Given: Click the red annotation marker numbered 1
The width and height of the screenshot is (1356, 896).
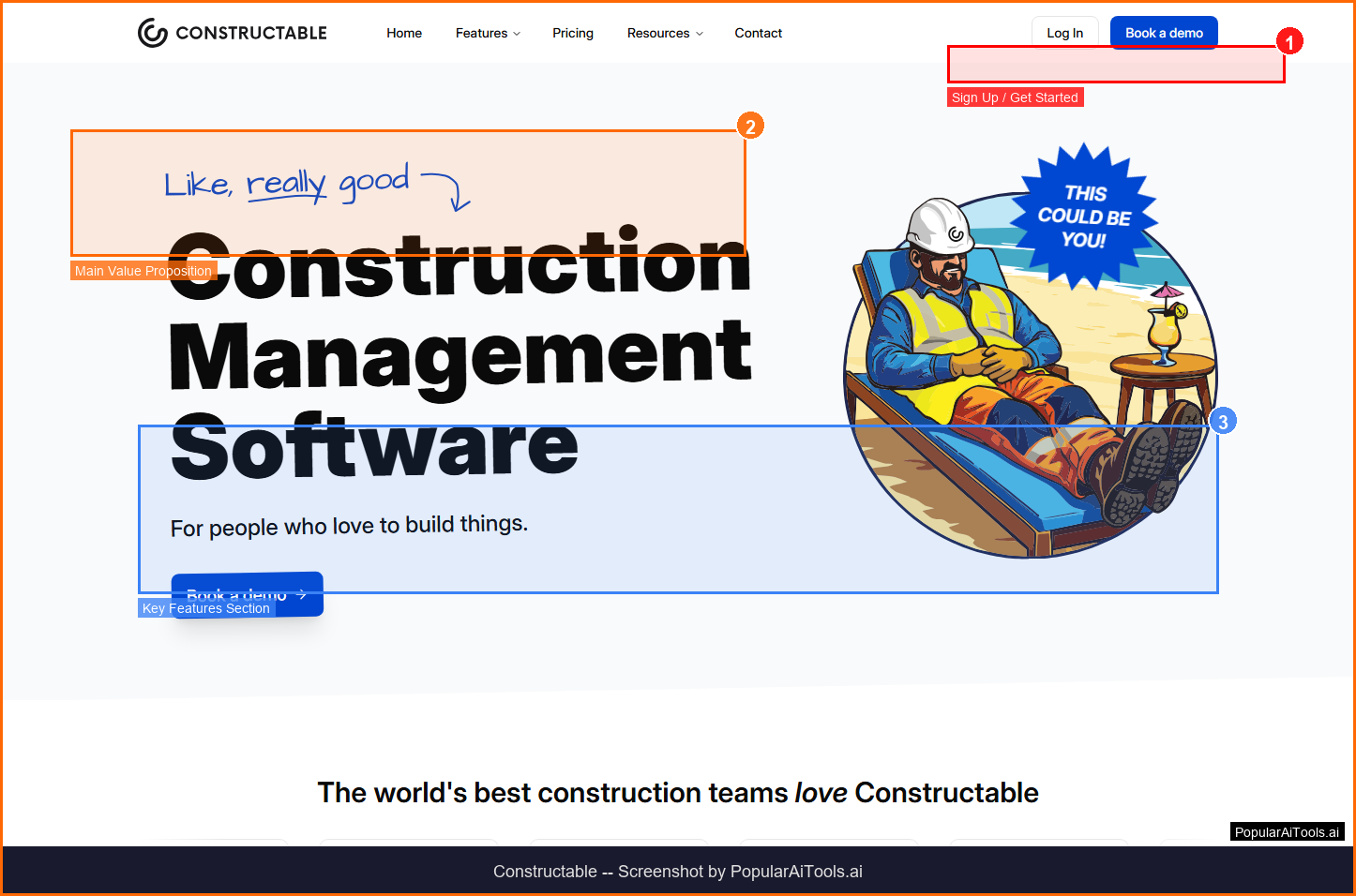Looking at the screenshot, I should 1289,42.
